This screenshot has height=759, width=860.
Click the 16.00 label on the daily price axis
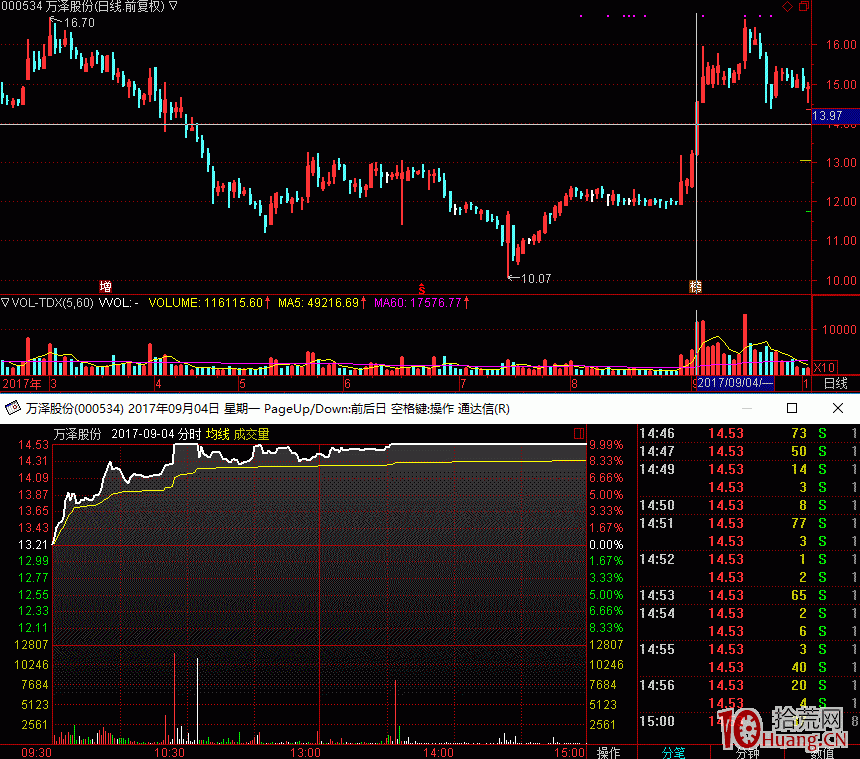[x=841, y=44]
